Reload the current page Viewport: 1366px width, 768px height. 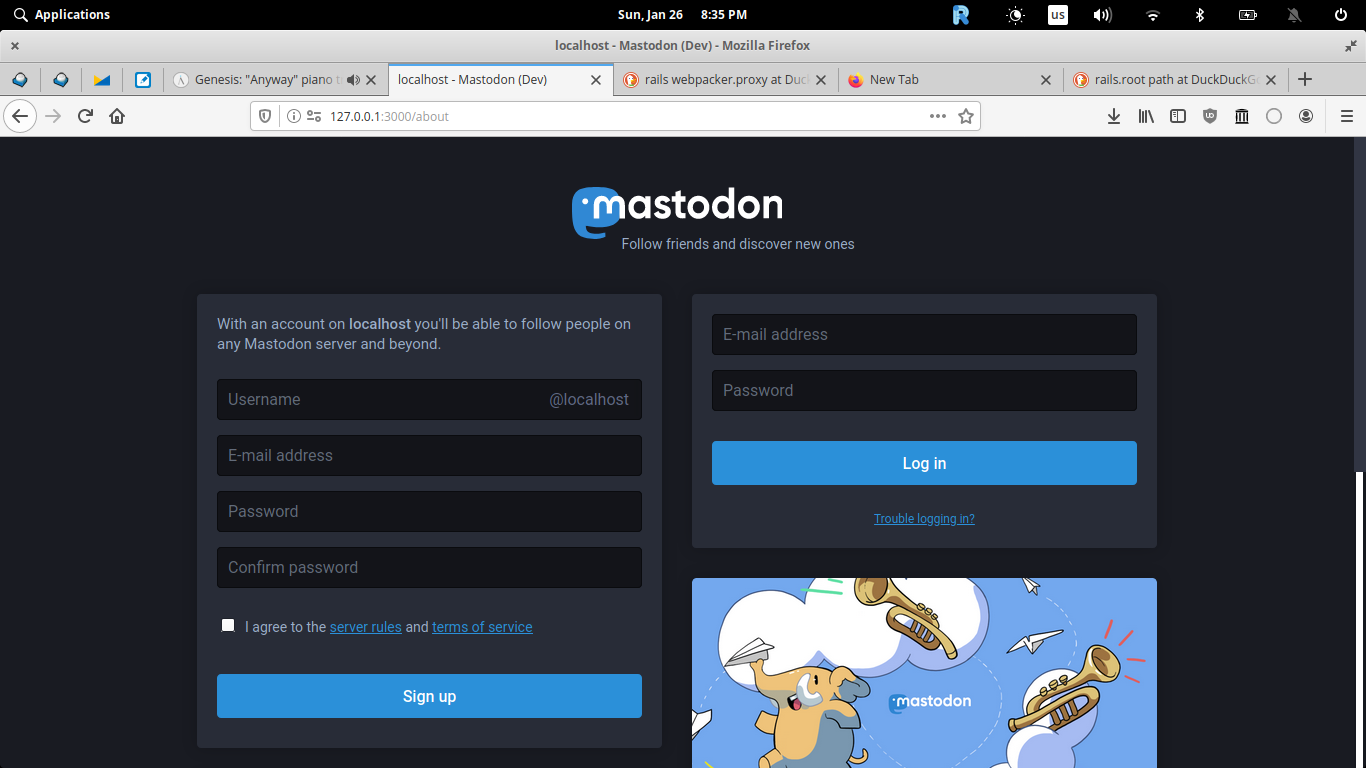tap(85, 116)
